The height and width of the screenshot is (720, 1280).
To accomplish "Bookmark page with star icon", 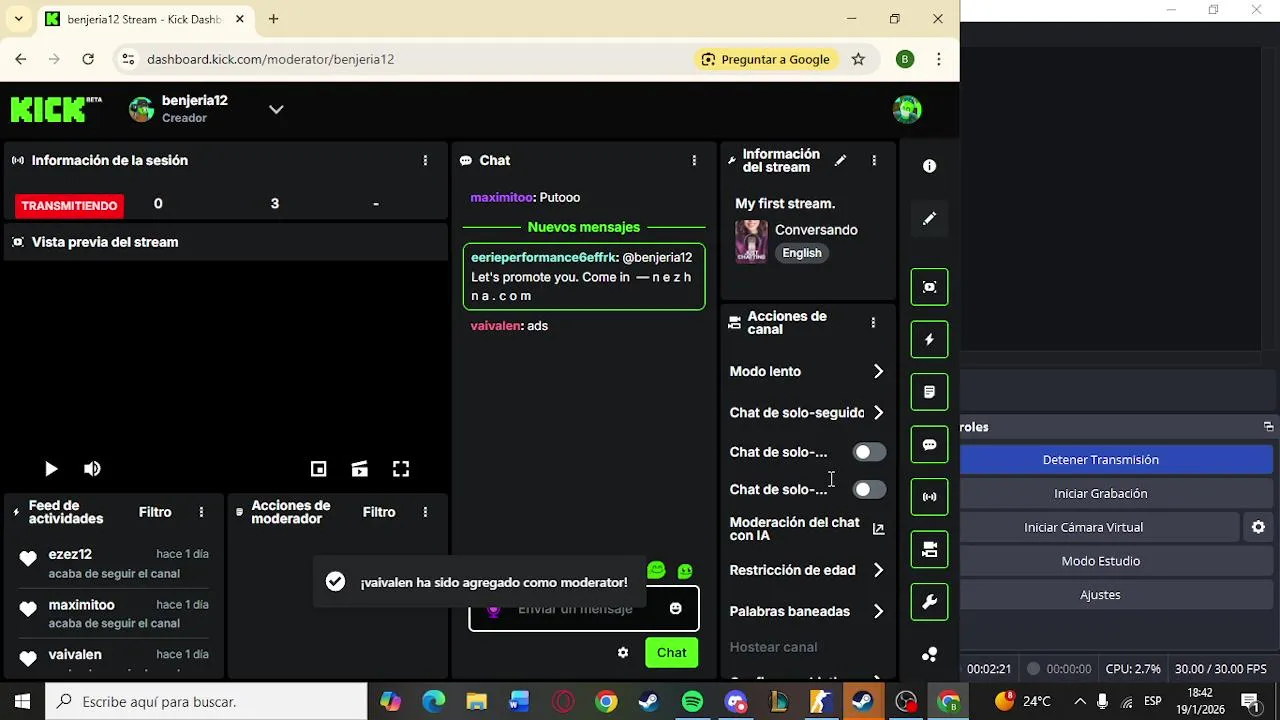I will (858, 59).
